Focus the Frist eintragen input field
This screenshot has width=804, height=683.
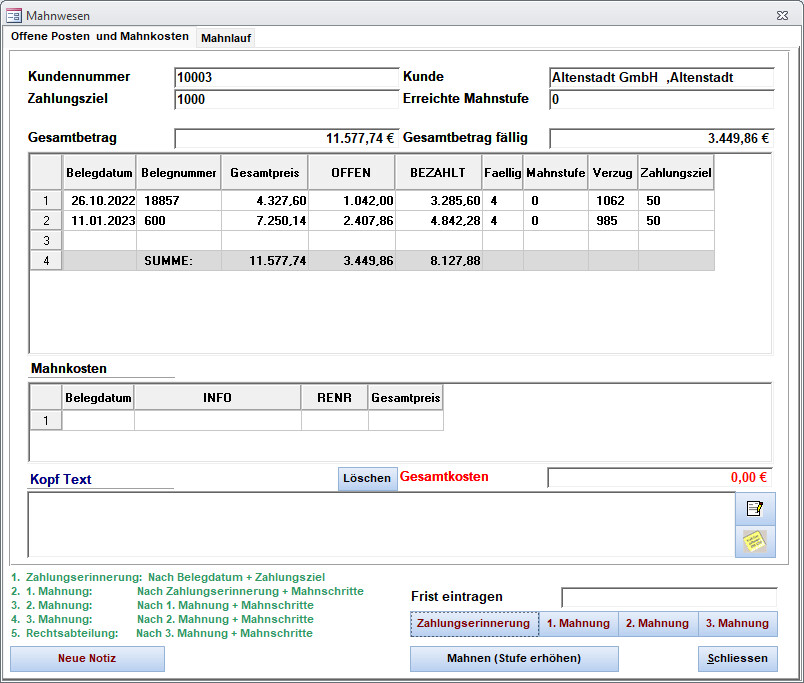click(x=668, y=597)
